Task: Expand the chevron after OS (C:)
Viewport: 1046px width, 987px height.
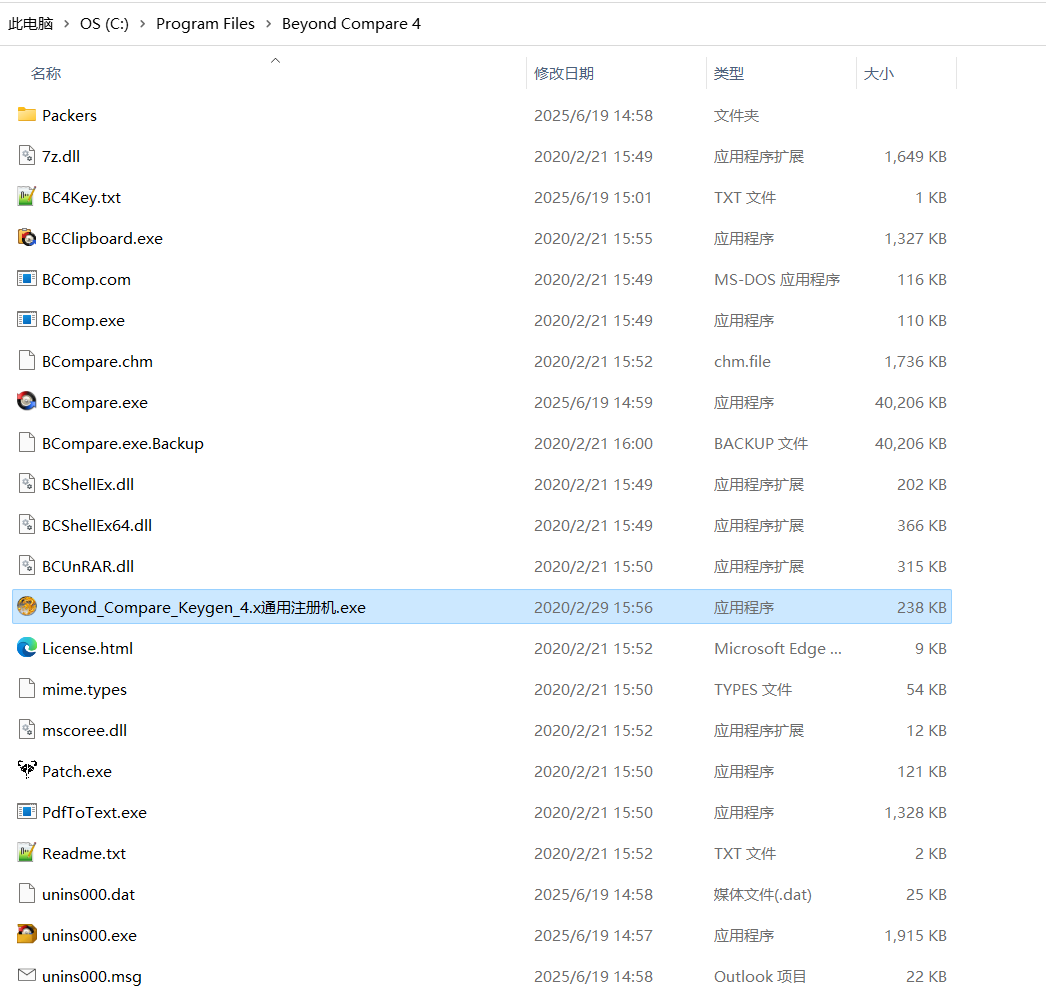Action: [x=142, y=24]
